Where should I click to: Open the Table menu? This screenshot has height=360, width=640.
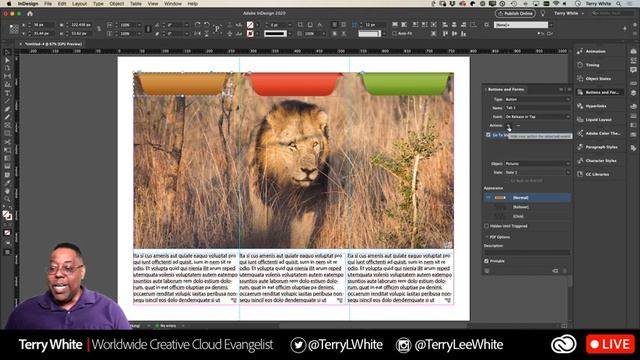coord(136,3)
